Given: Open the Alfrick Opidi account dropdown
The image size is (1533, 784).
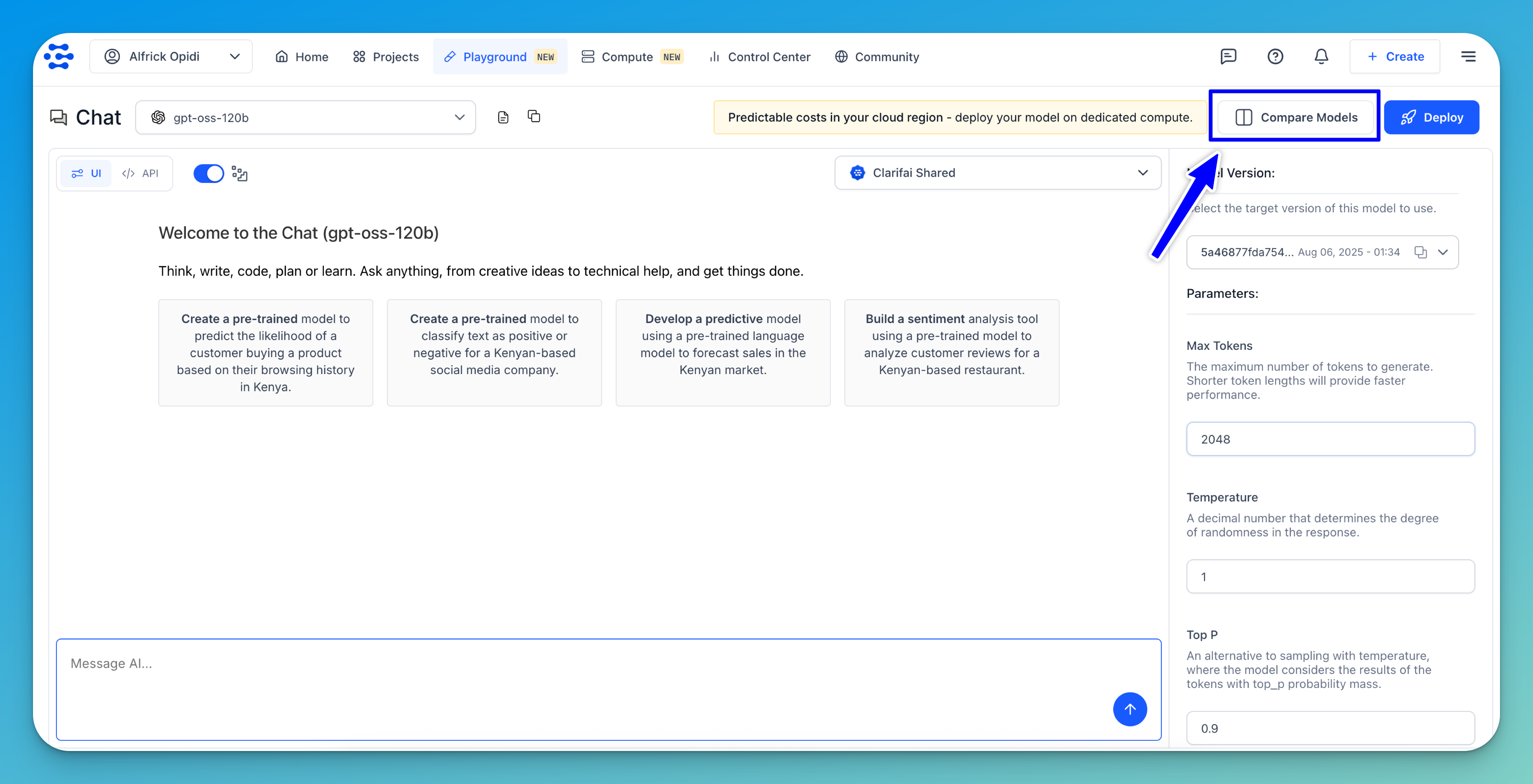Looking at the screenshot, I should coord(171,56).
